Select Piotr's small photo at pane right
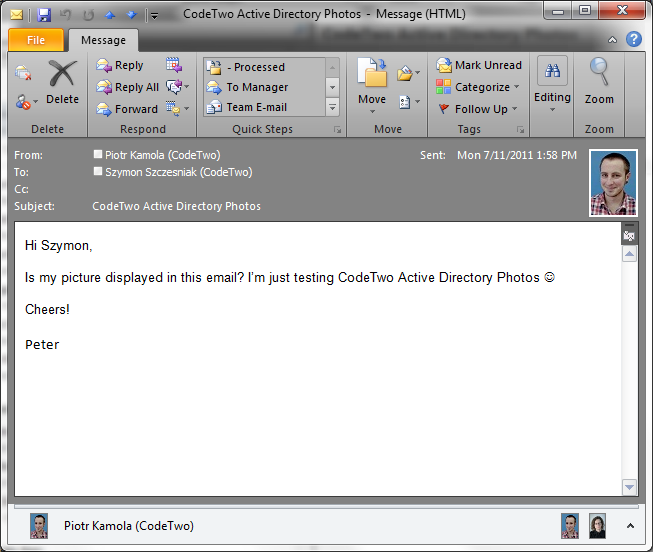The height and width of the screenshot is (552, 653). (x=570, y=526)
